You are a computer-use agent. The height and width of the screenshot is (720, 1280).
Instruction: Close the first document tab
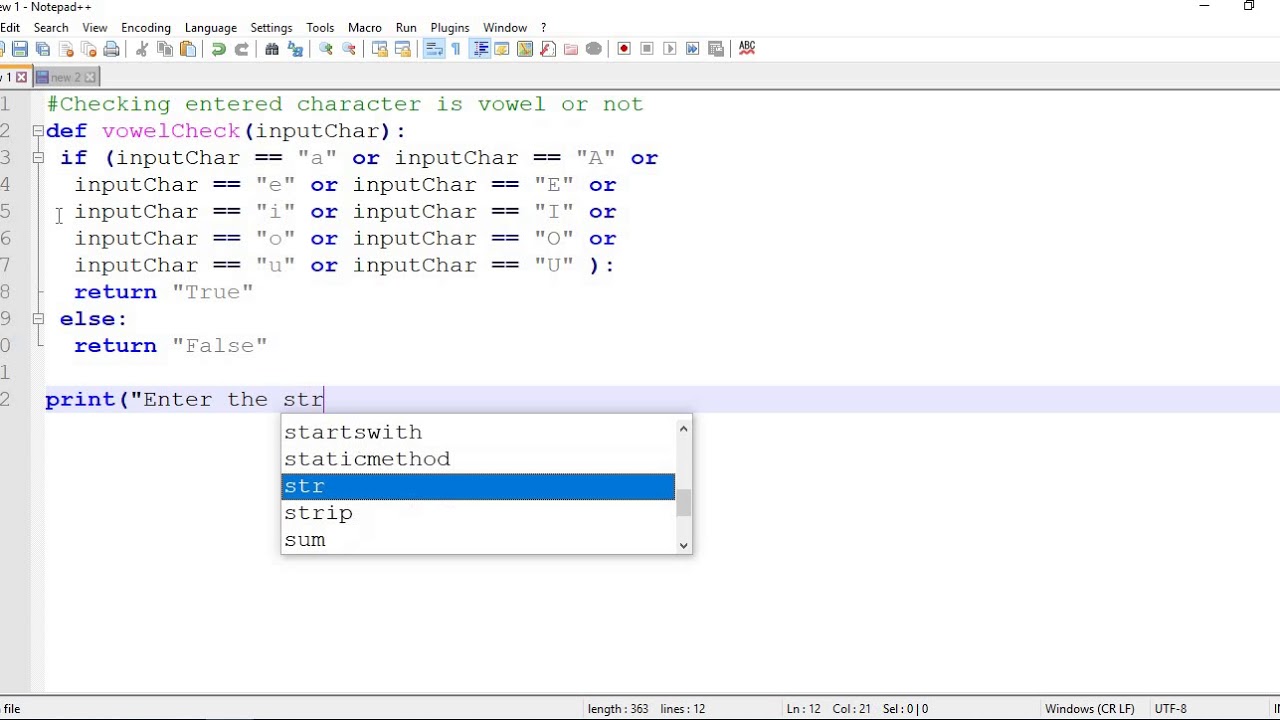(x=21, y=77)
